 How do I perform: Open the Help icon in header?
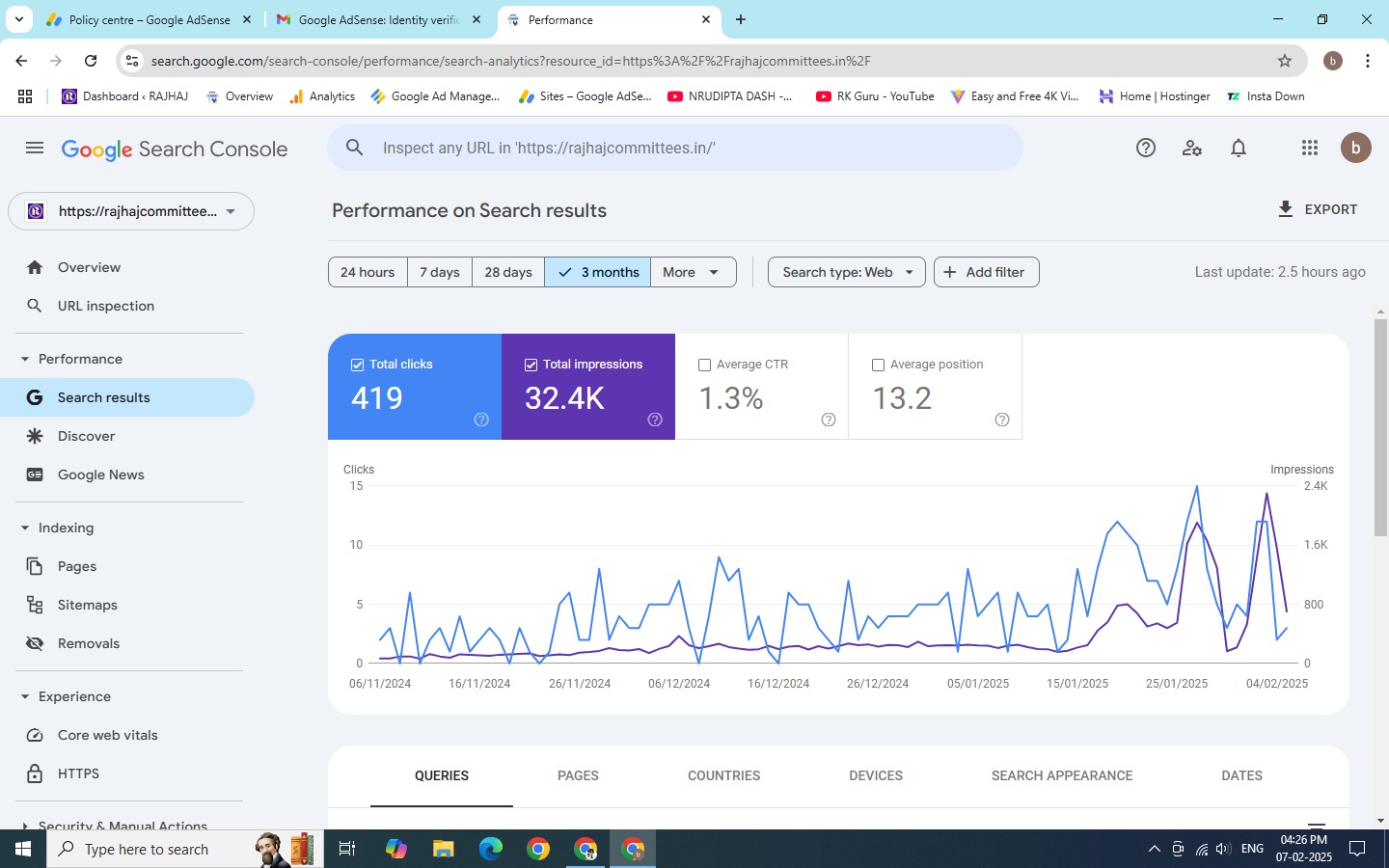tap(1146, 148)
